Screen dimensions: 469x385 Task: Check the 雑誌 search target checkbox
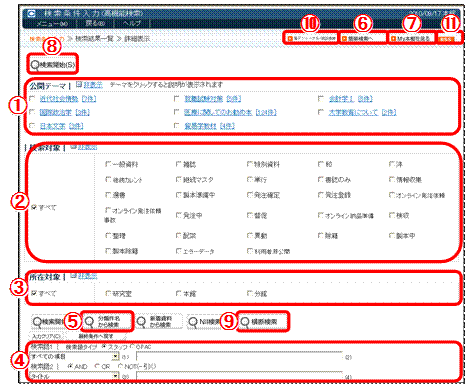coord(178,164)
